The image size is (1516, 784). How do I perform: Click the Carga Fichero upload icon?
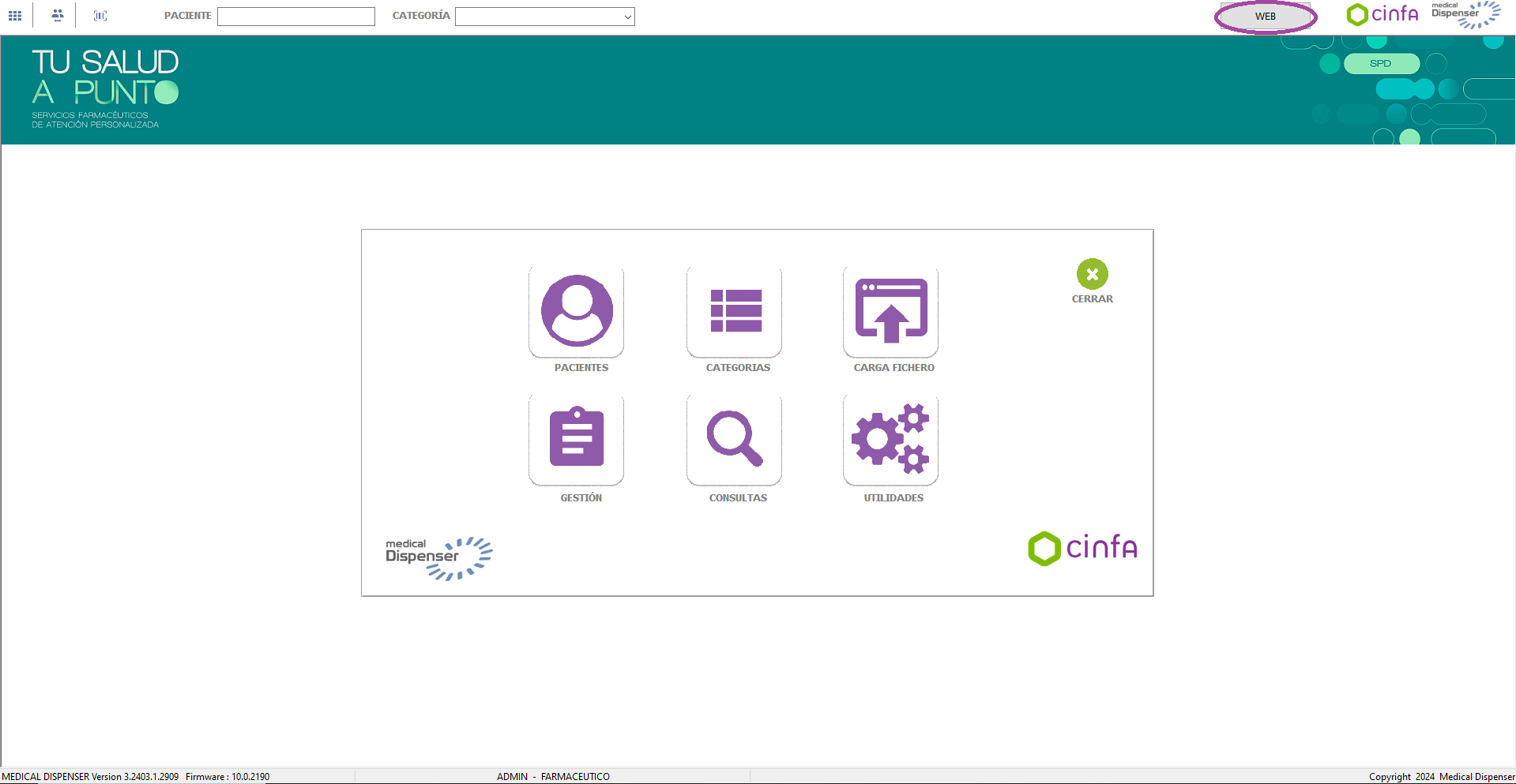pyautogui.click(x=890, y=311)
